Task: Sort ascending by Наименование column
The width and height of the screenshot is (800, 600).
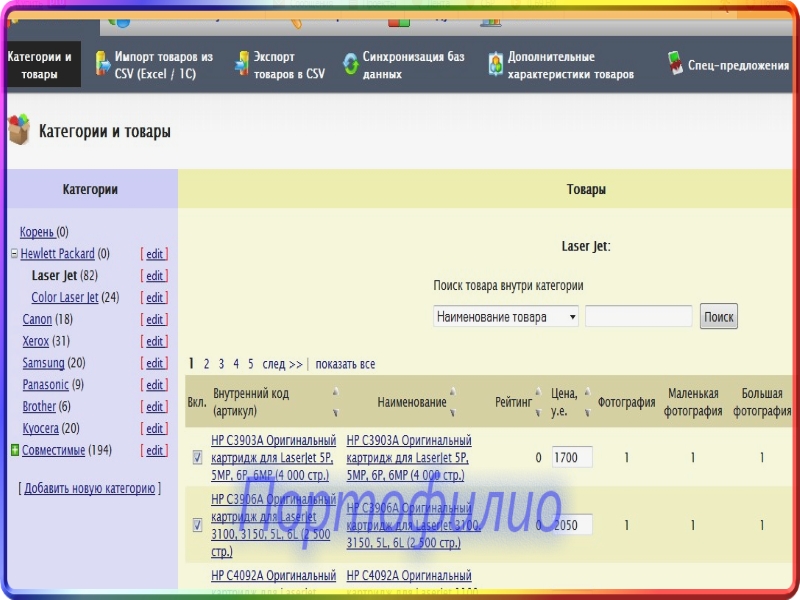Action: [x=452, y=391]
